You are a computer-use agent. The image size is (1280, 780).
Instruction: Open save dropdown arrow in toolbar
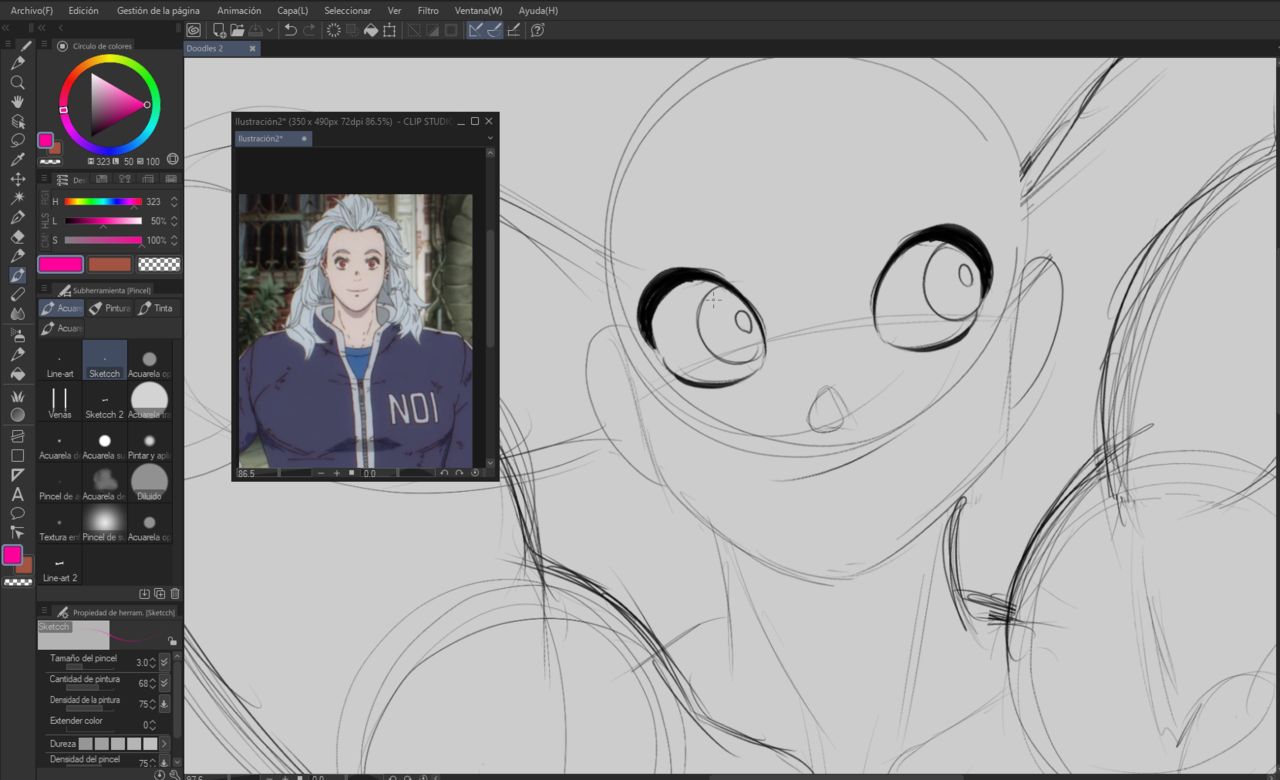[269, 30]
